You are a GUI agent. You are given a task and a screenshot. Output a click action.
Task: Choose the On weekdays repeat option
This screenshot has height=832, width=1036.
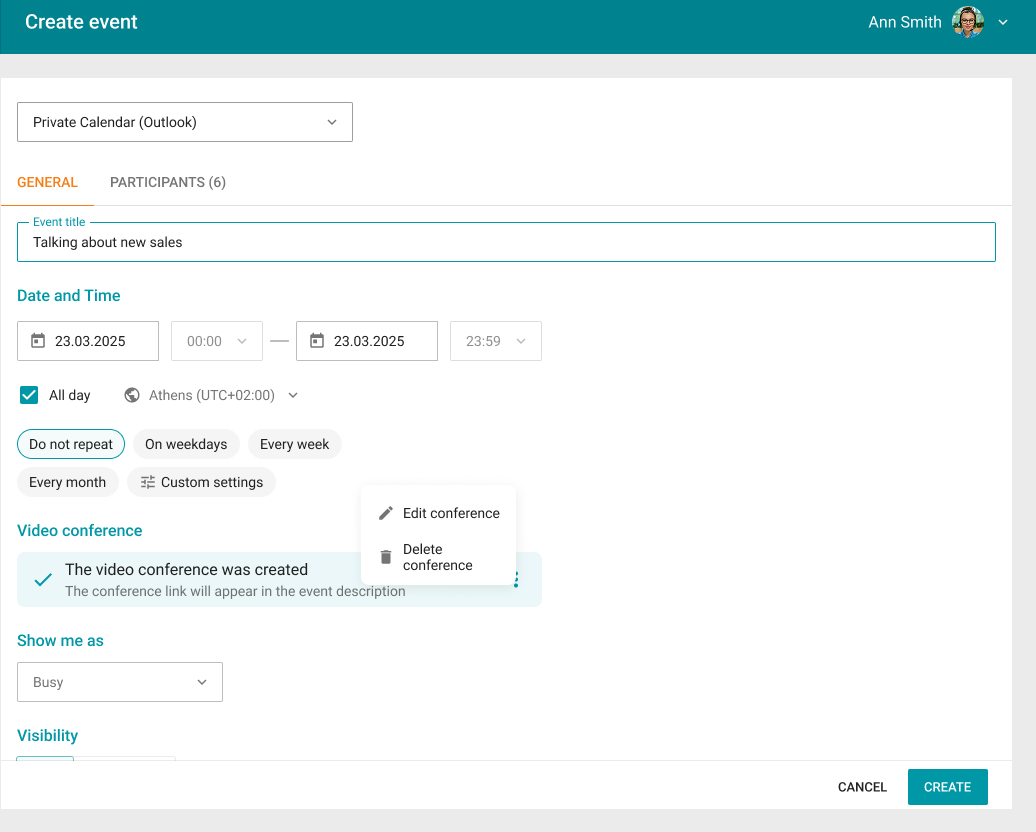click(186, 444)
